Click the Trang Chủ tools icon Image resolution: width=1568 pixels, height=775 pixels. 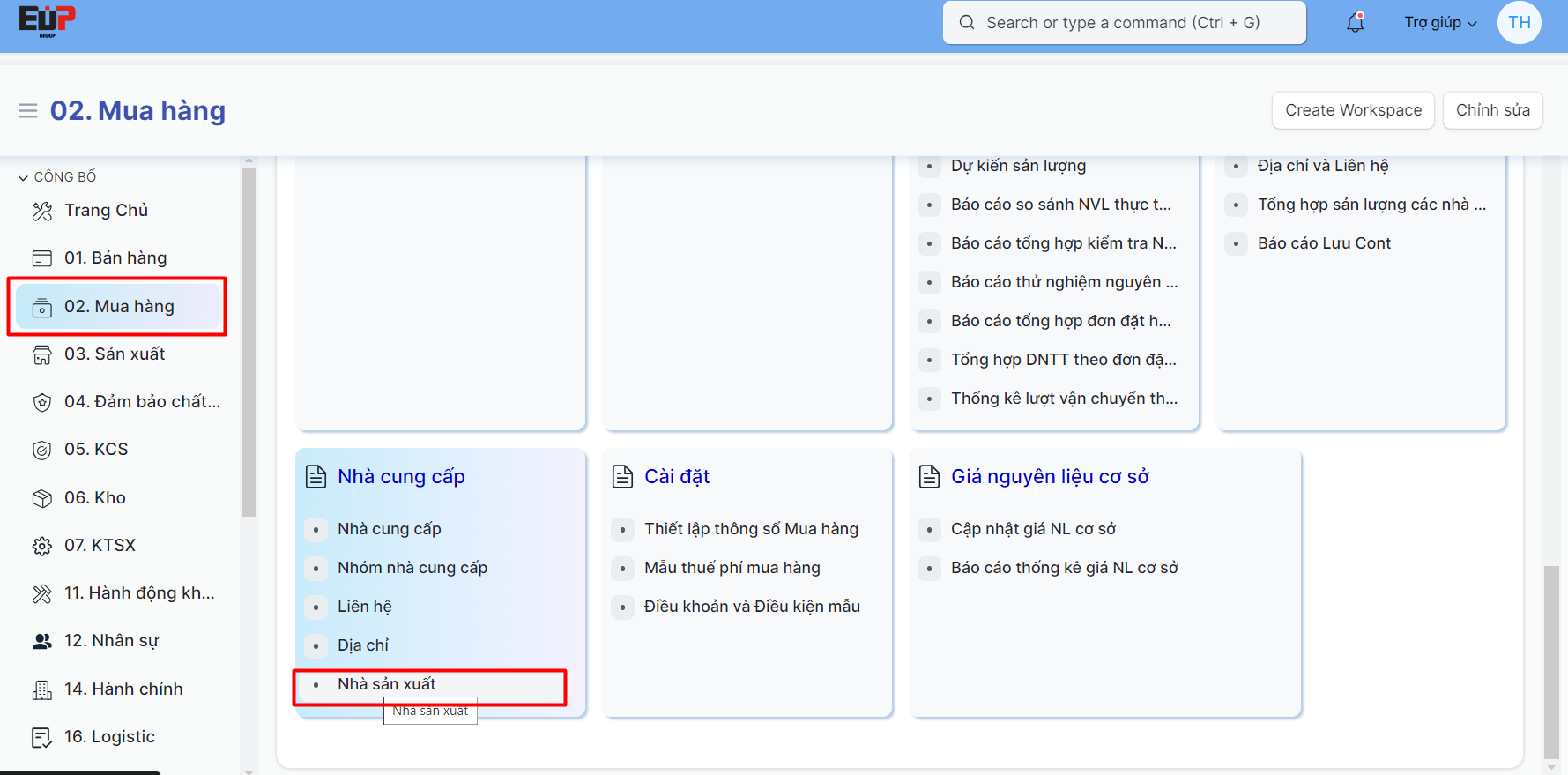(x=41, y=211)
